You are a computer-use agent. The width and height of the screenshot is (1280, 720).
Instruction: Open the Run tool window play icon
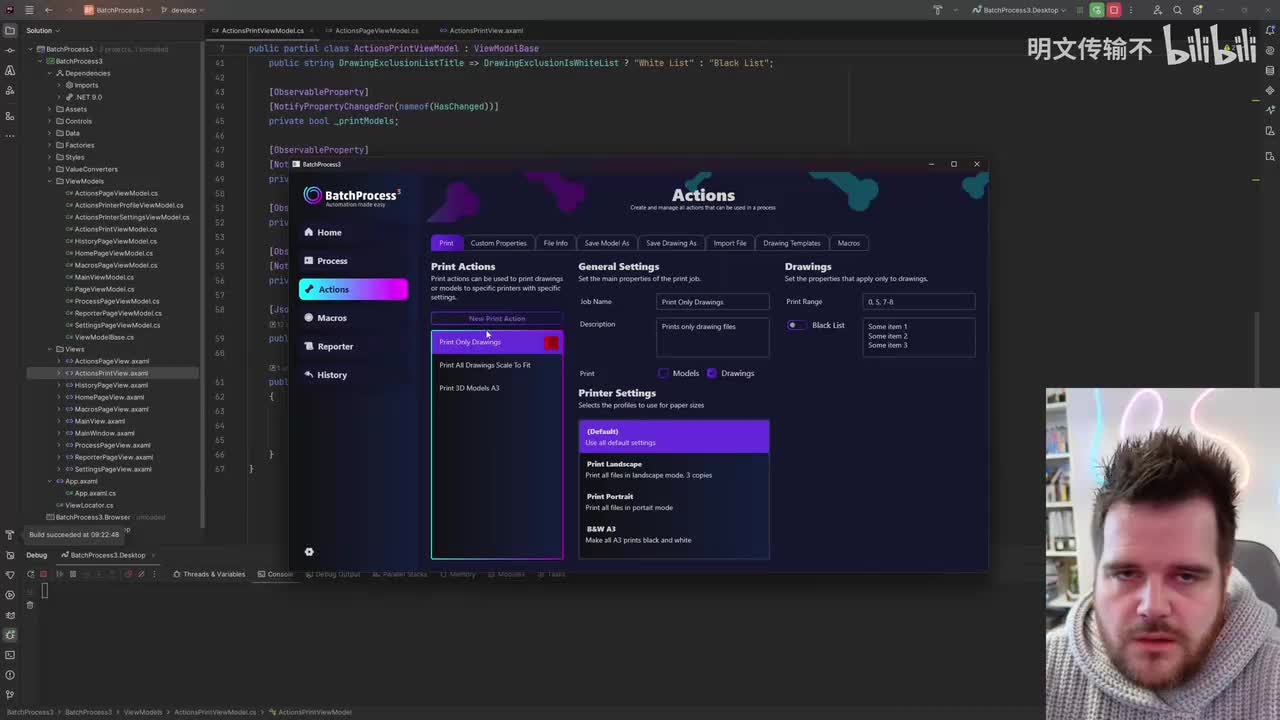click(x=10, y=595)
